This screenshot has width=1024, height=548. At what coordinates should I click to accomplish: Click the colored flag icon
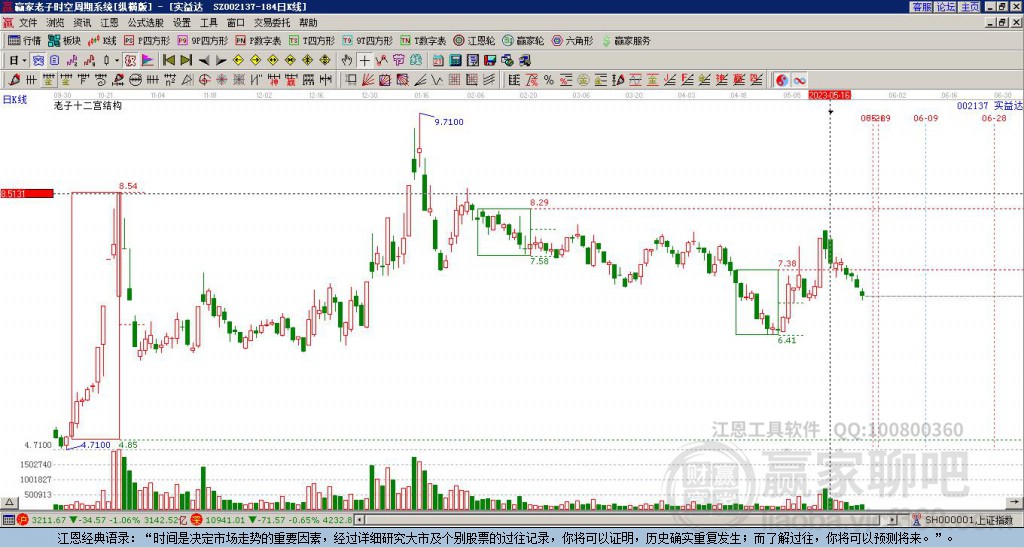(x=148, y=61)
